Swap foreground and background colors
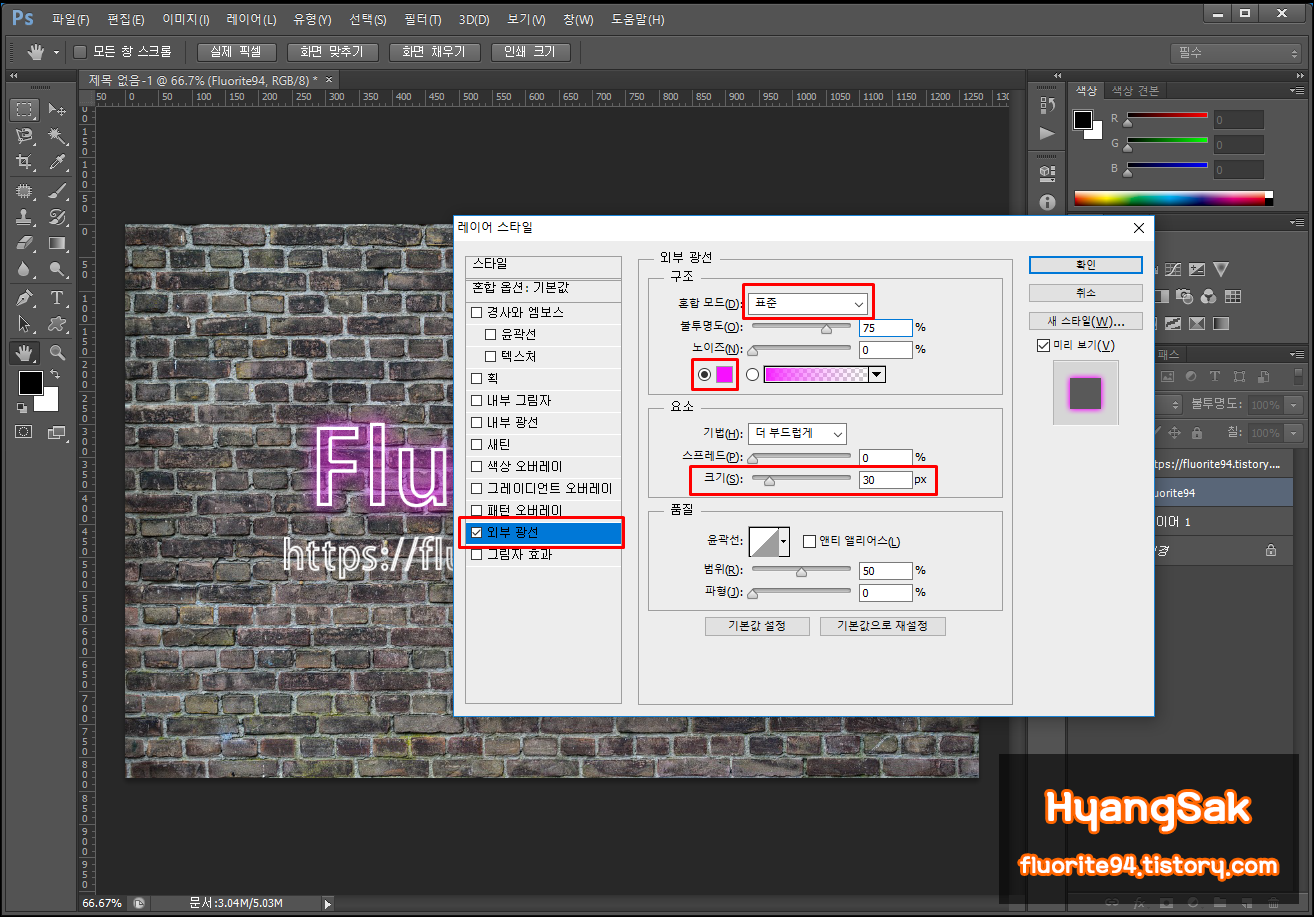The width and height of the screenshot is (1314, 917). click(54, 374)
